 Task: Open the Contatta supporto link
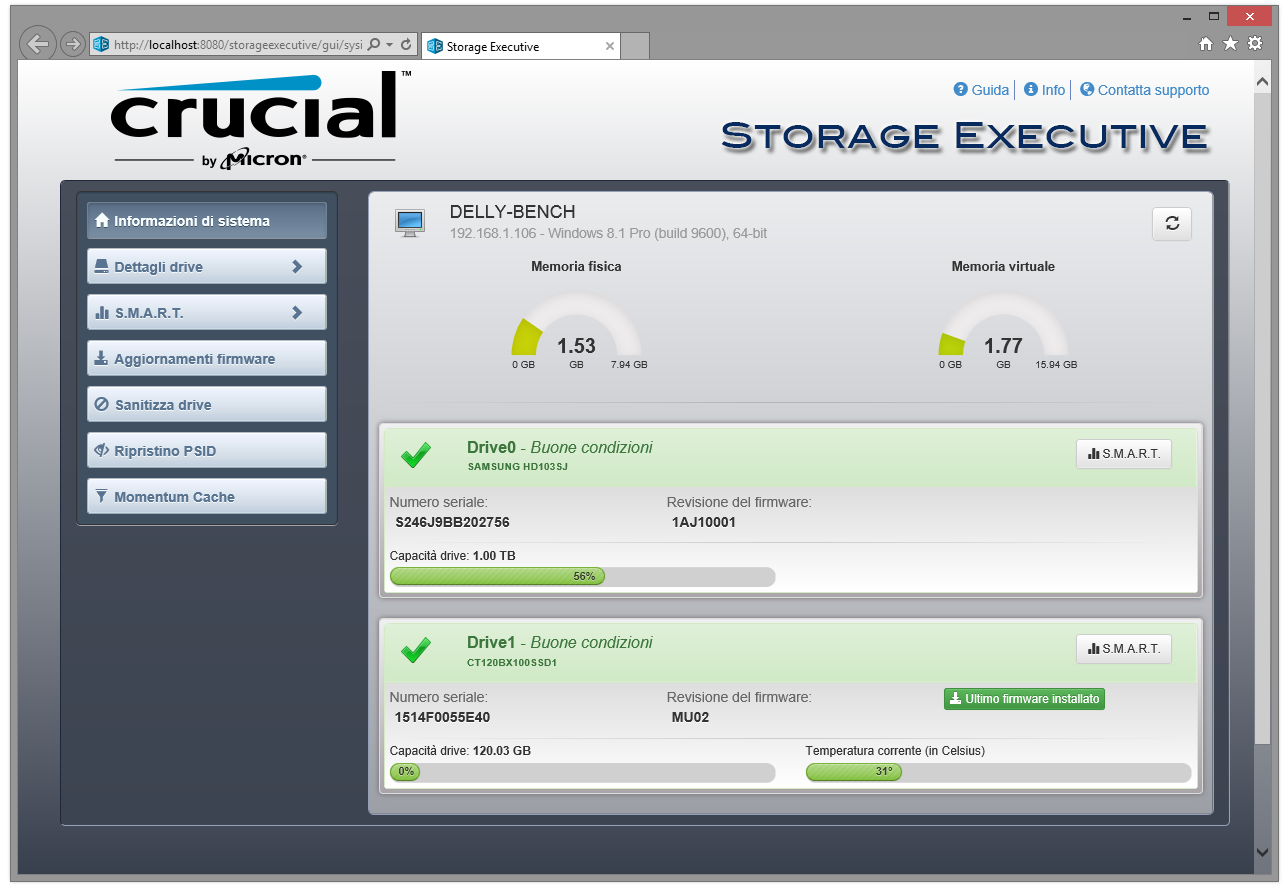(1153, 90)
